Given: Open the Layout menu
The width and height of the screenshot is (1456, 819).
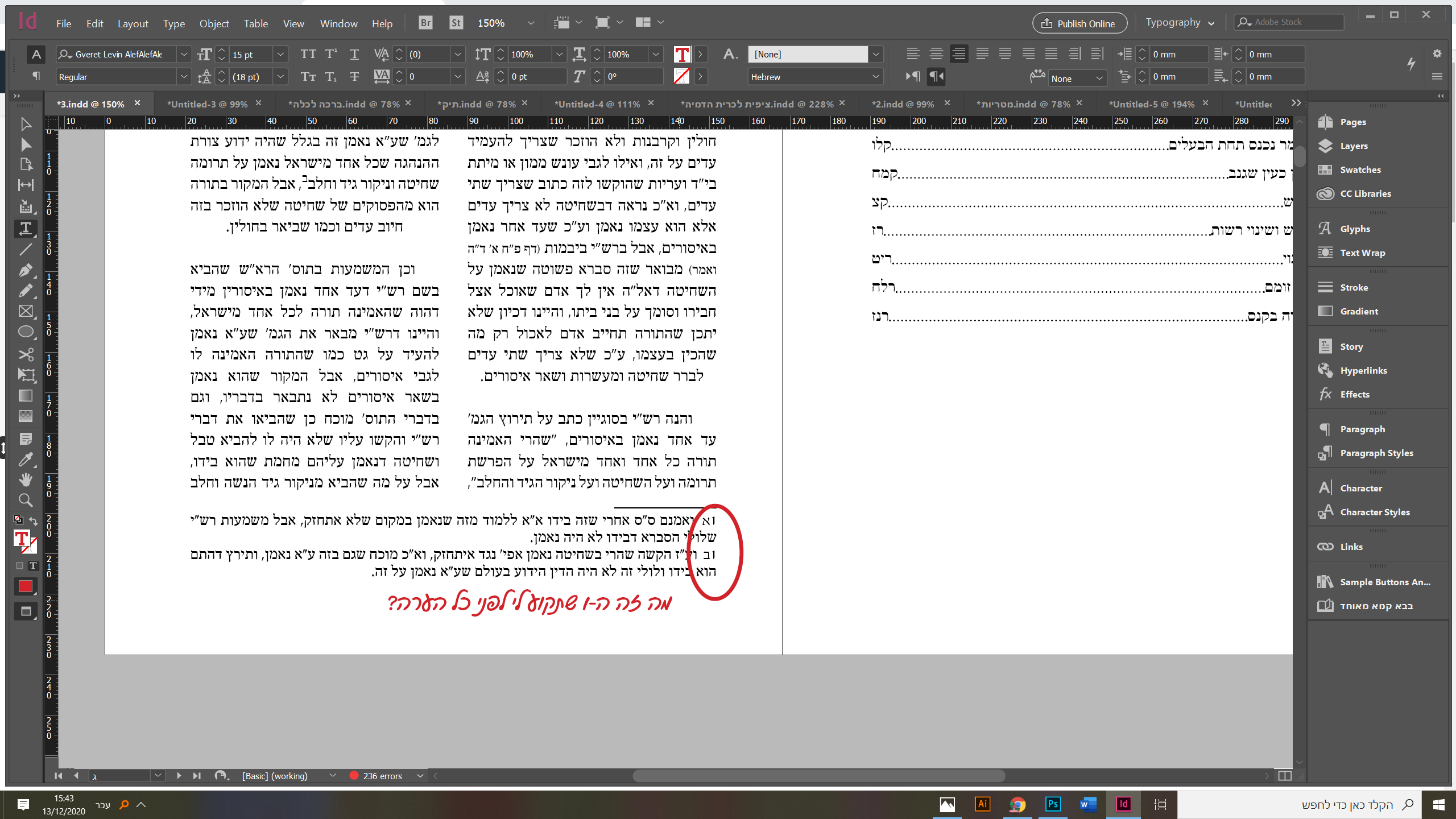Looking at the screenshot, I should tap(133, 23).
